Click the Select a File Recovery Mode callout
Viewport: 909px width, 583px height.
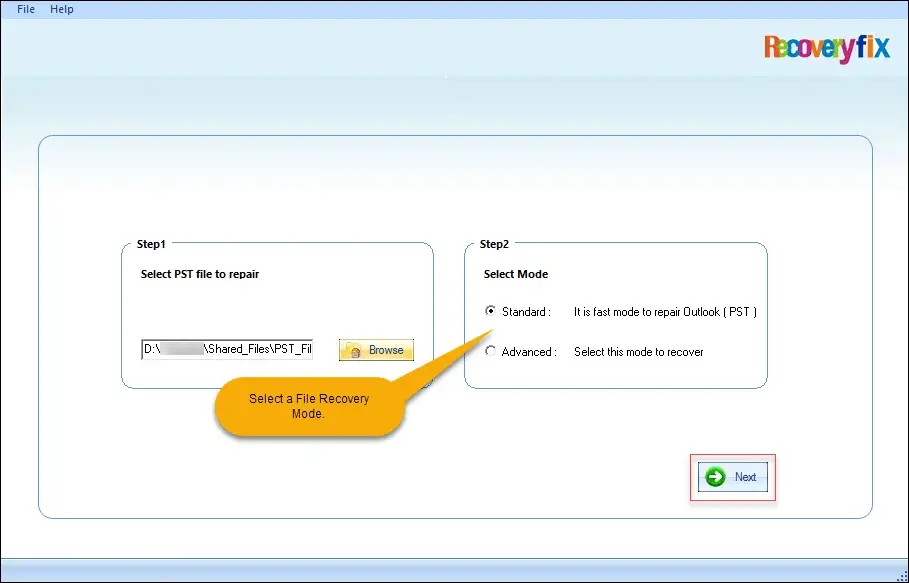pyautogui.click(x=310, y=406)
